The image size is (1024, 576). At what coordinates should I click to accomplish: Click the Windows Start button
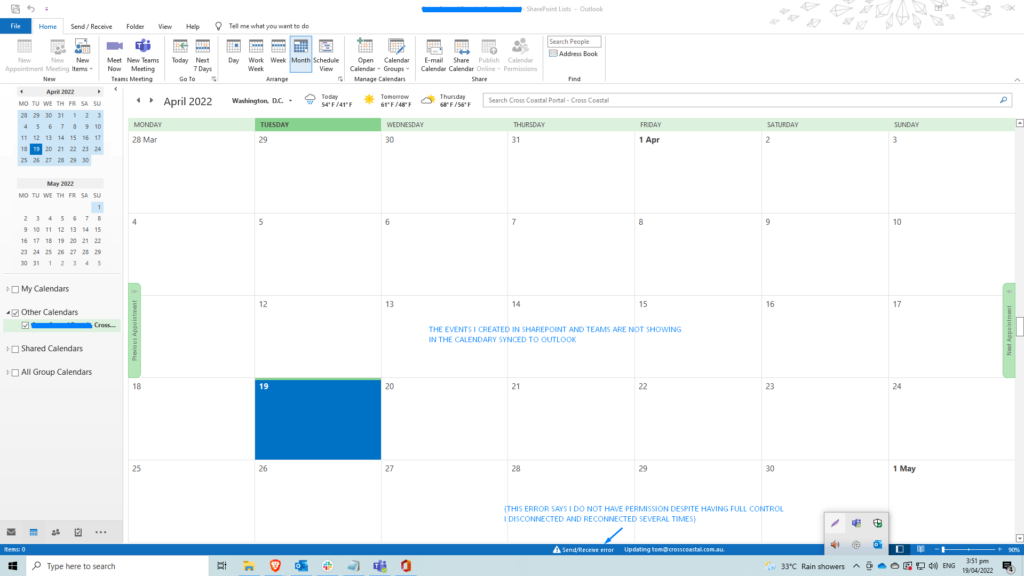click(12, 566)
